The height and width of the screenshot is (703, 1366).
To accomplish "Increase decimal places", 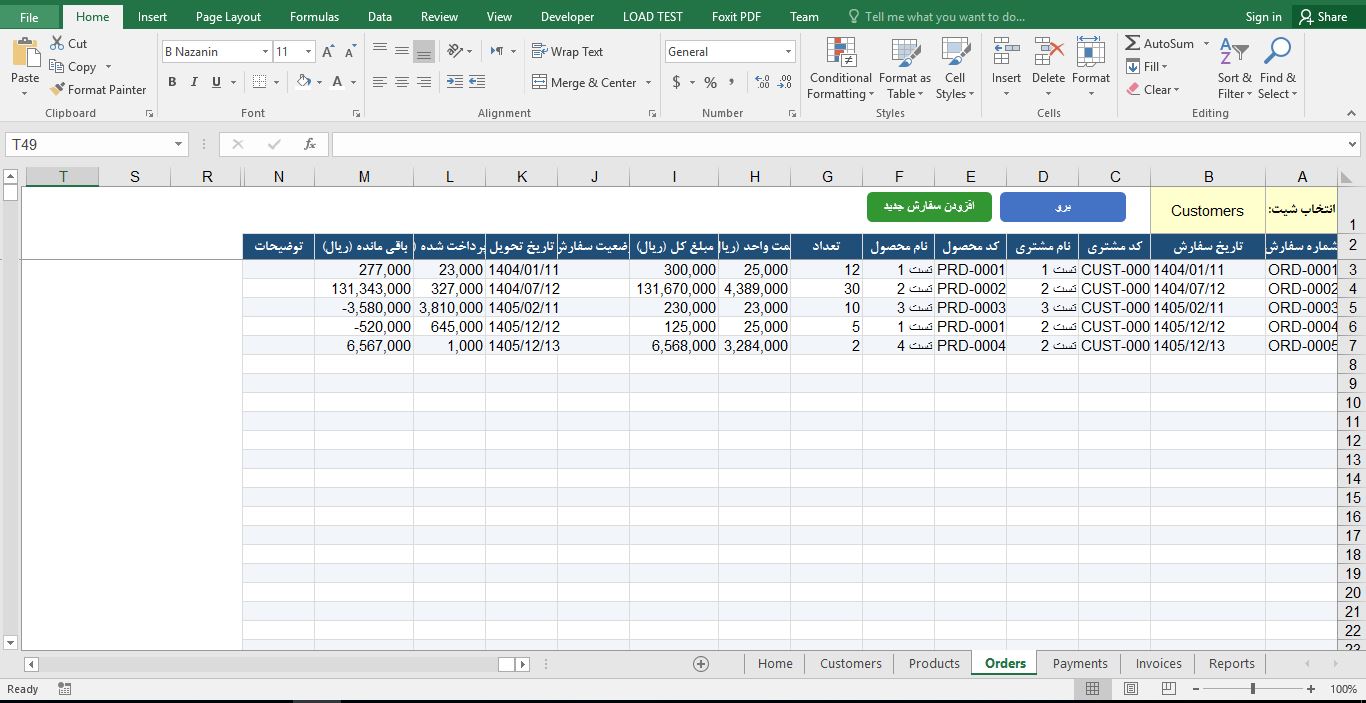I will pyautogui.click(x=762, y=82).
